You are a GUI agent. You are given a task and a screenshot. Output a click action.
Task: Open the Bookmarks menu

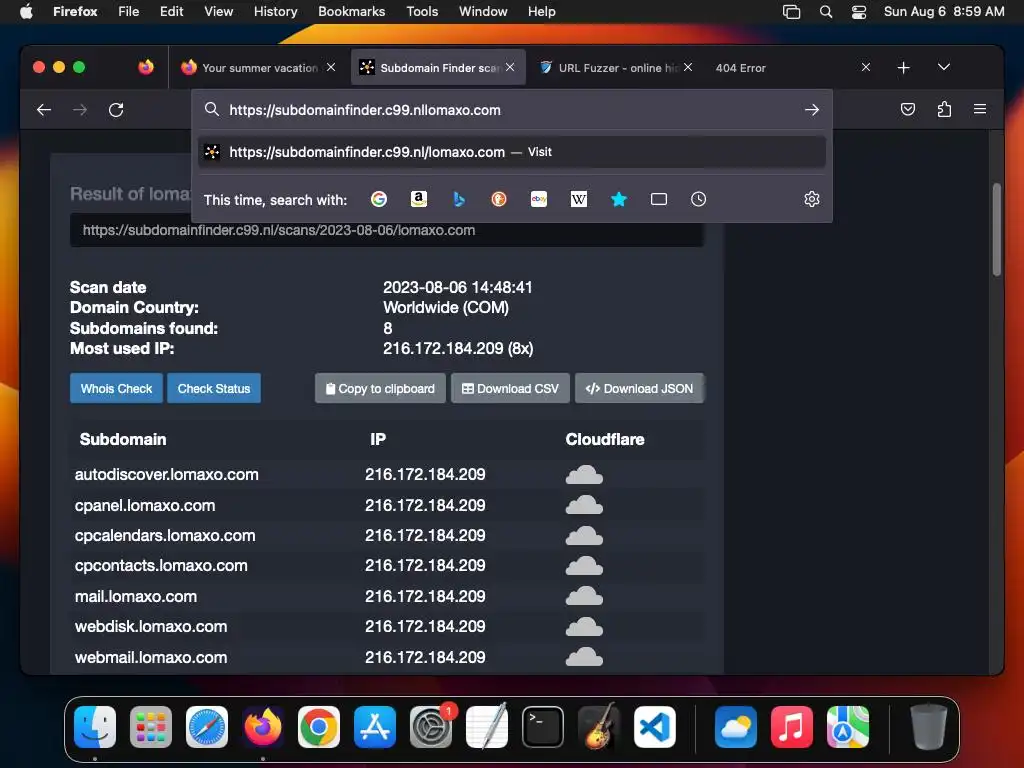pyautogui.click(x=351, y=12)
